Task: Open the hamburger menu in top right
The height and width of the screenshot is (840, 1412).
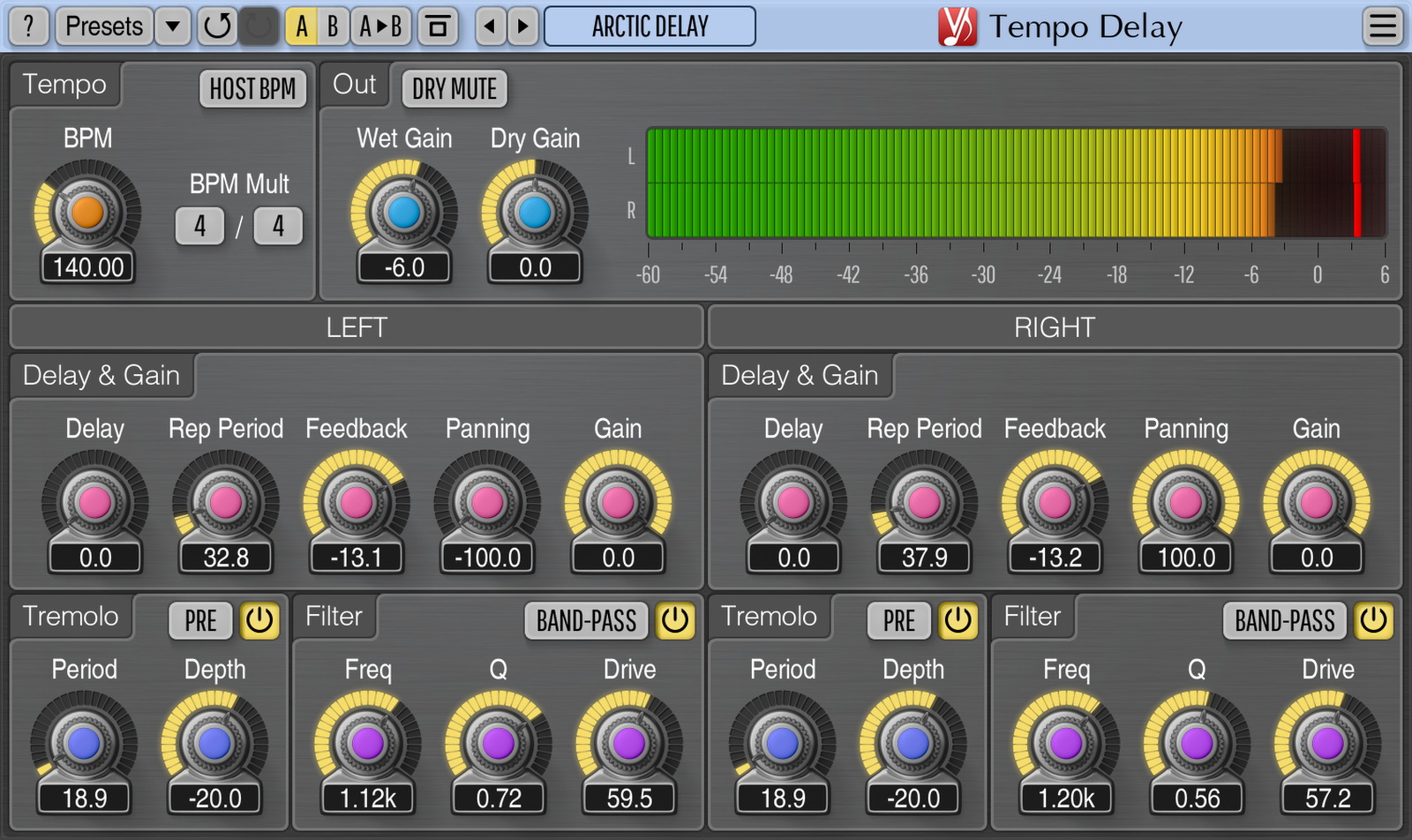Action: pyautogui.click(x=1383, y=26)
